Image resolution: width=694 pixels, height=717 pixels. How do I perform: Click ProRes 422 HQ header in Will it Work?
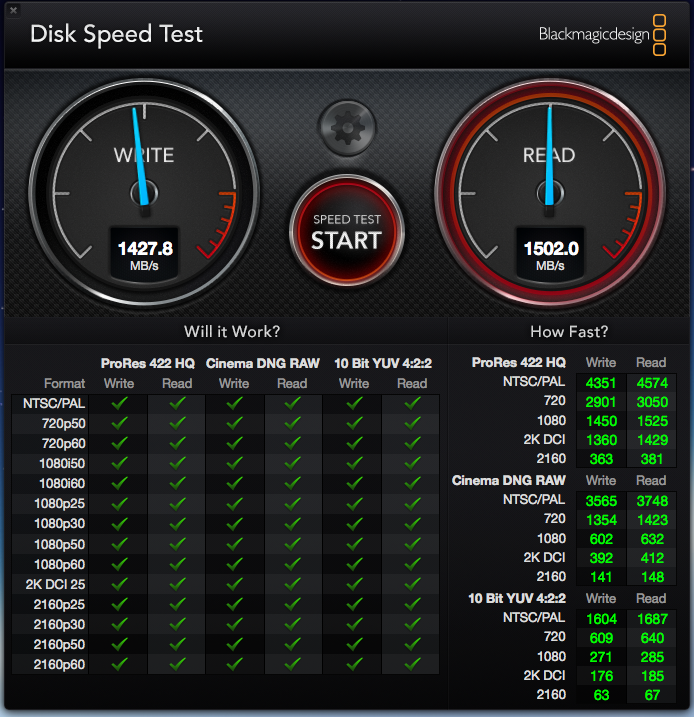[x=148, y=364]
